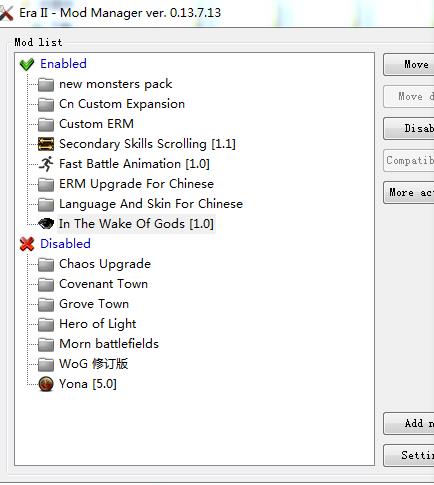Click the green checkmark Enabled icon
This screenshot has width=434, height=485.
27,64
